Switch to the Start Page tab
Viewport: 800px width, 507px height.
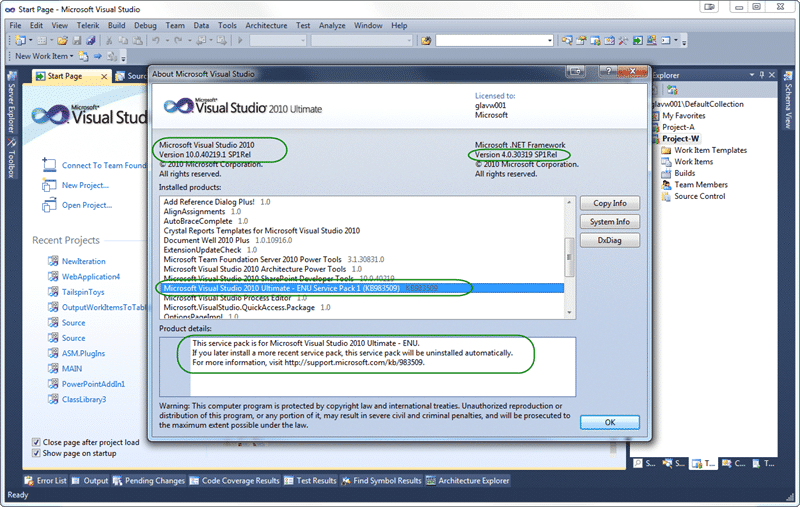coord(65,76)
